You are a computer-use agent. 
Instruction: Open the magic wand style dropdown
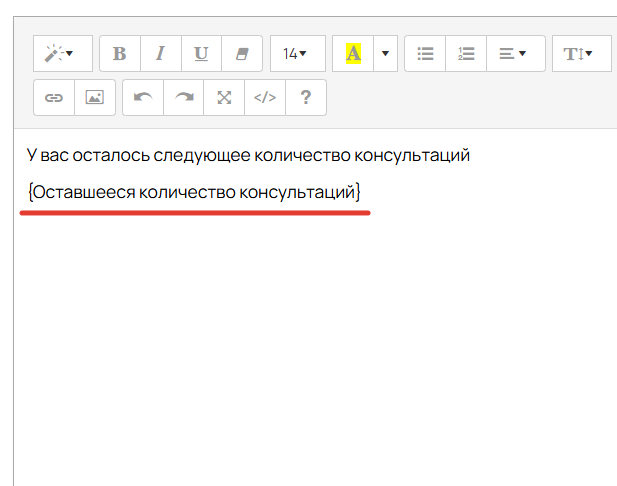click(x=63, y=54)
